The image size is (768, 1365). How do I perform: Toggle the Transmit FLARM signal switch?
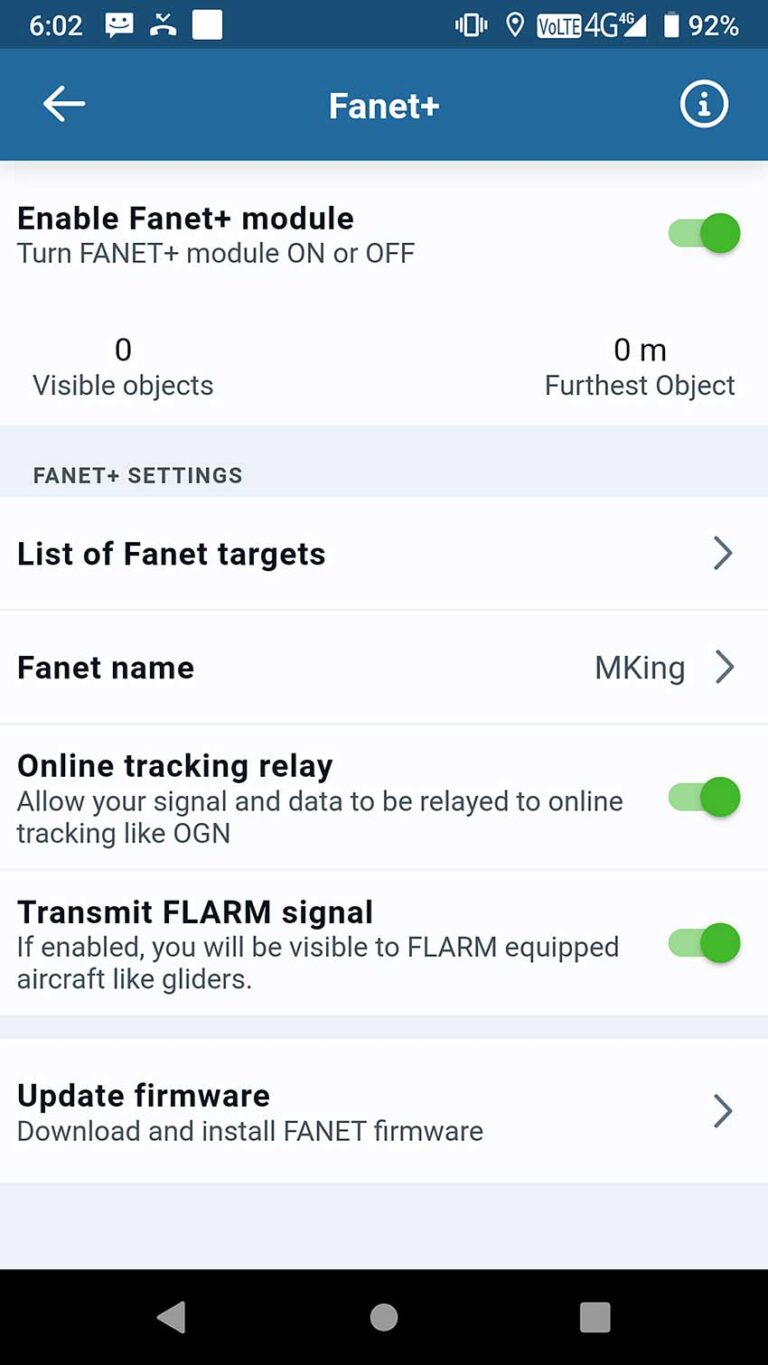[704, 943]
